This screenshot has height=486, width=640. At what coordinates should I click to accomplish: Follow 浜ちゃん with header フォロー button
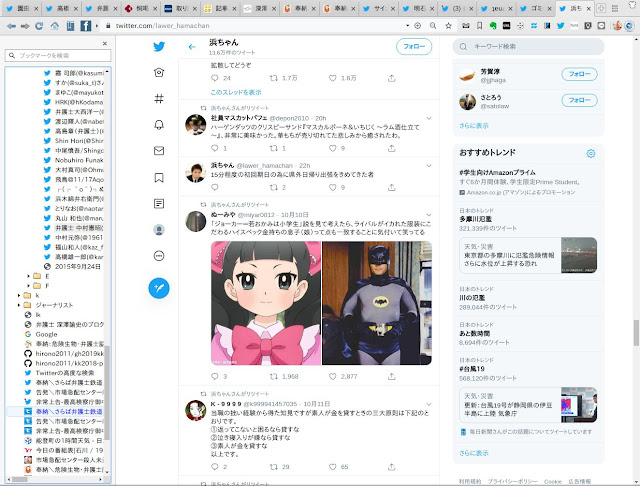[414, 47]
